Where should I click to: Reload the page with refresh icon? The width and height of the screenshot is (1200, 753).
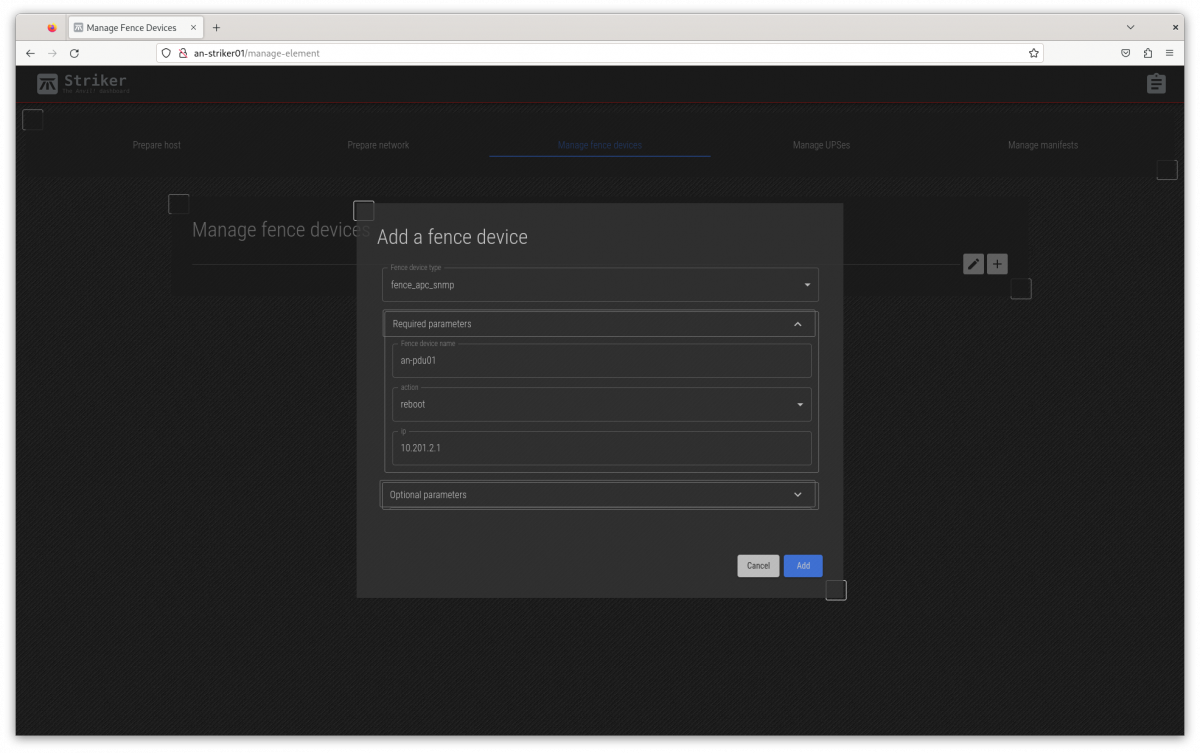(74, 53)
